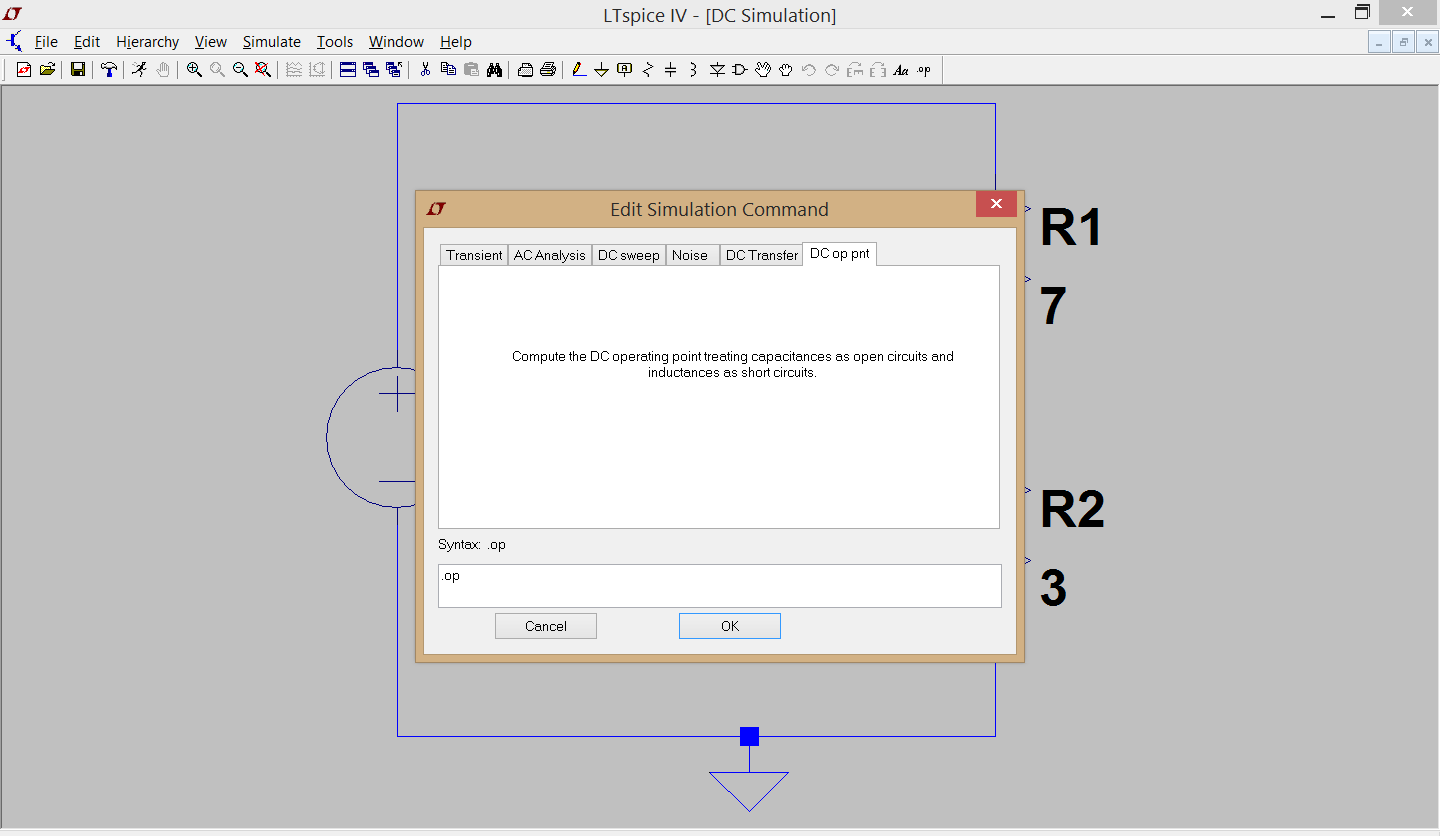Print the schematic with printer icon

pos(548,70)
